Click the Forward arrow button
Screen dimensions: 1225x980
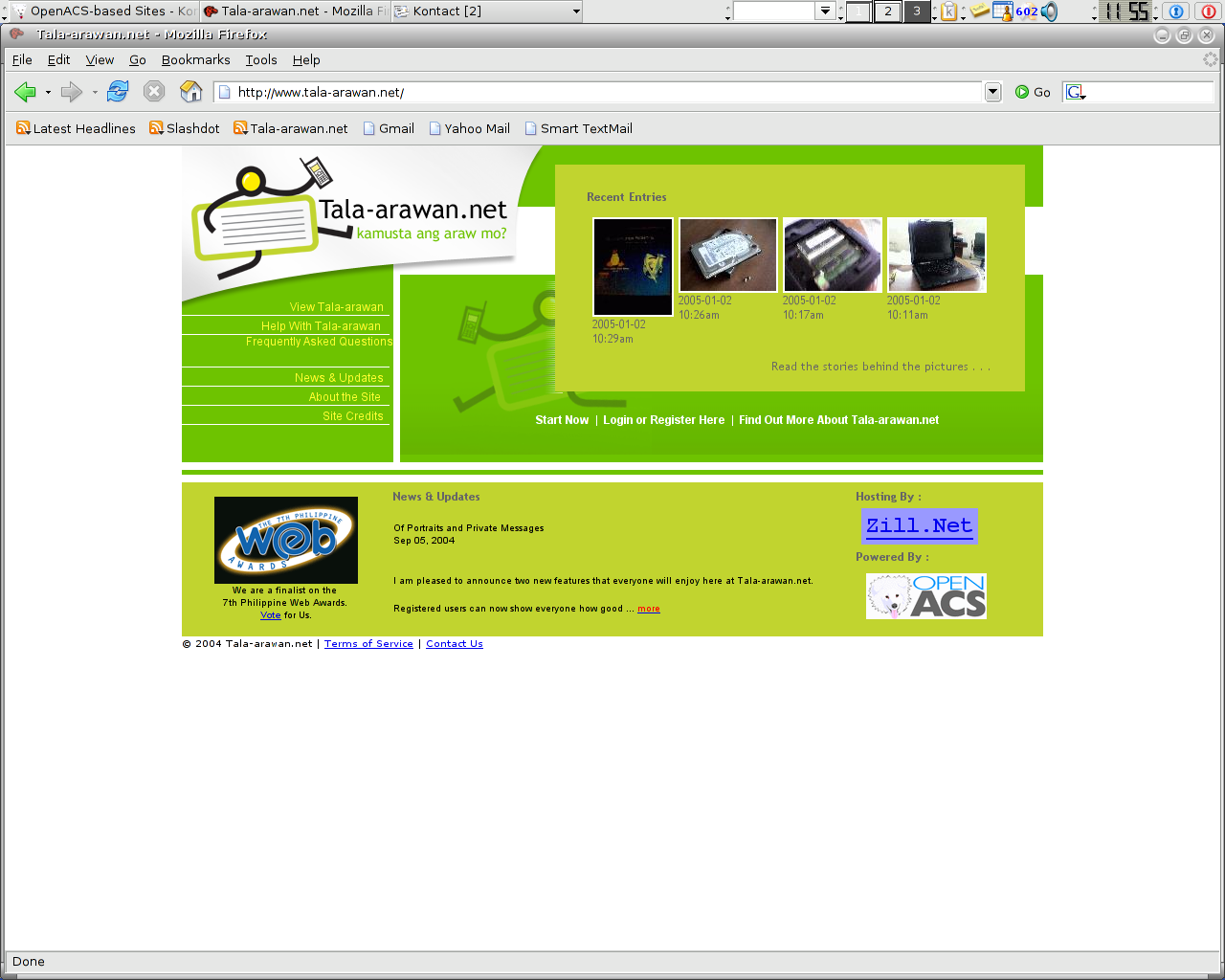(x=71, y=92)
